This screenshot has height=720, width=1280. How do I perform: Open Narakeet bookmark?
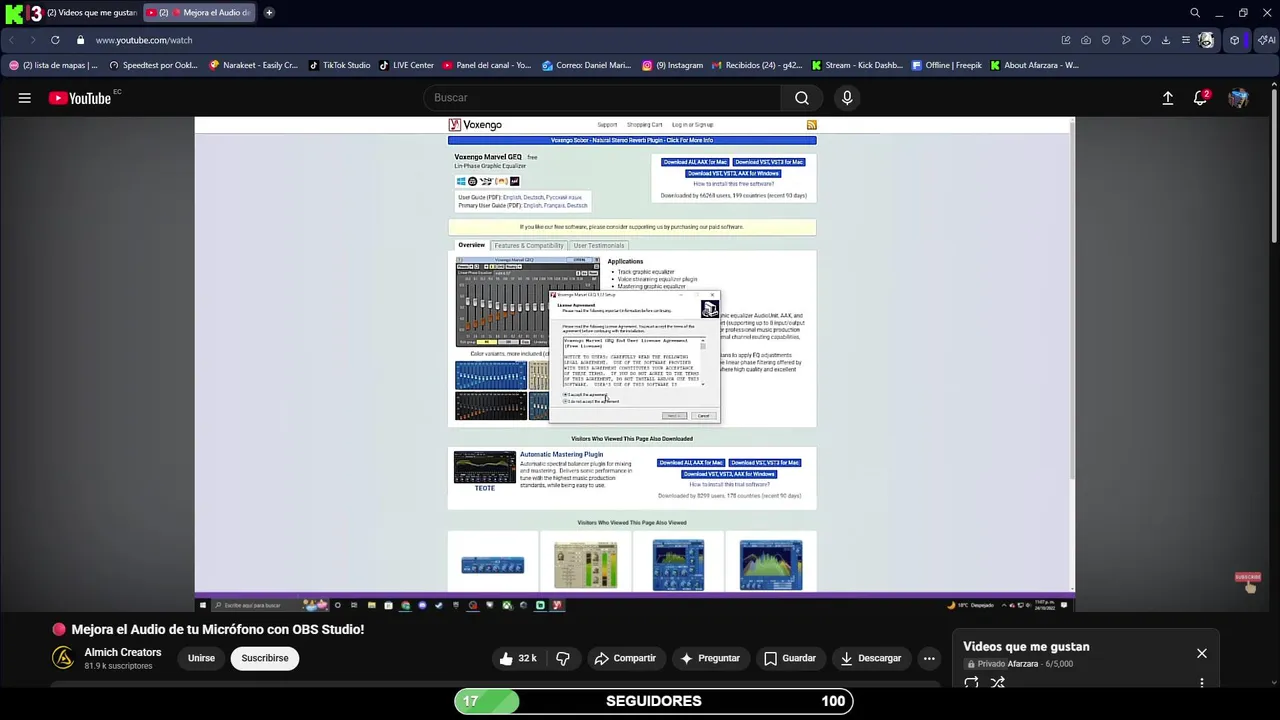tap(253, 65)
